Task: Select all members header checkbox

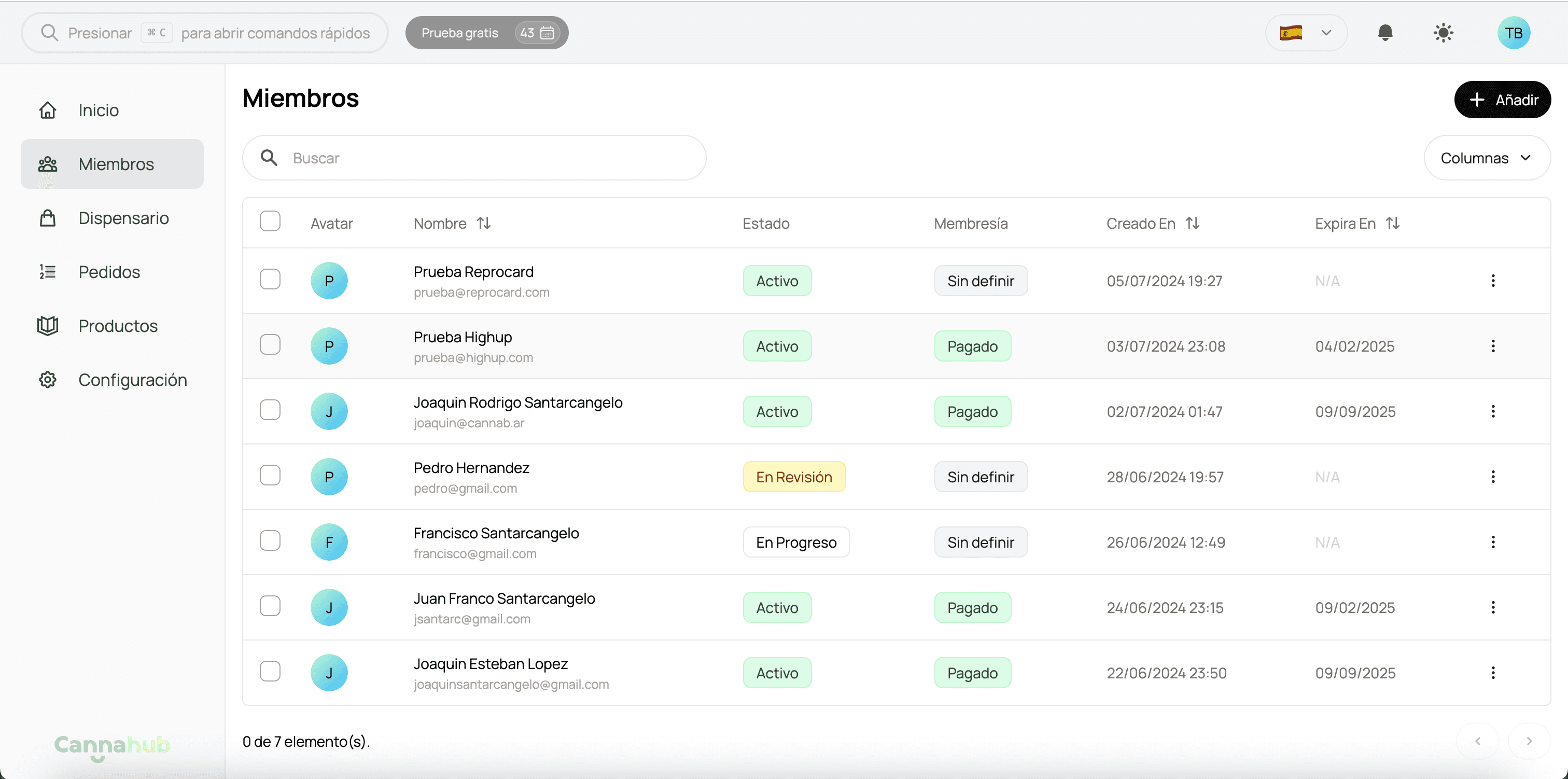Action: [x=270, y=221]
